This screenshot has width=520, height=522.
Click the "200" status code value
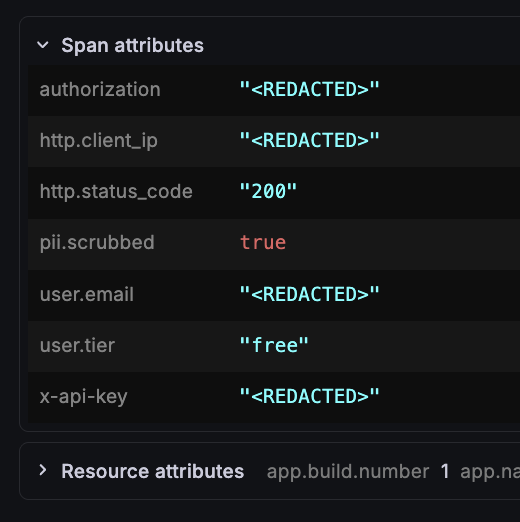click(268, 191)
